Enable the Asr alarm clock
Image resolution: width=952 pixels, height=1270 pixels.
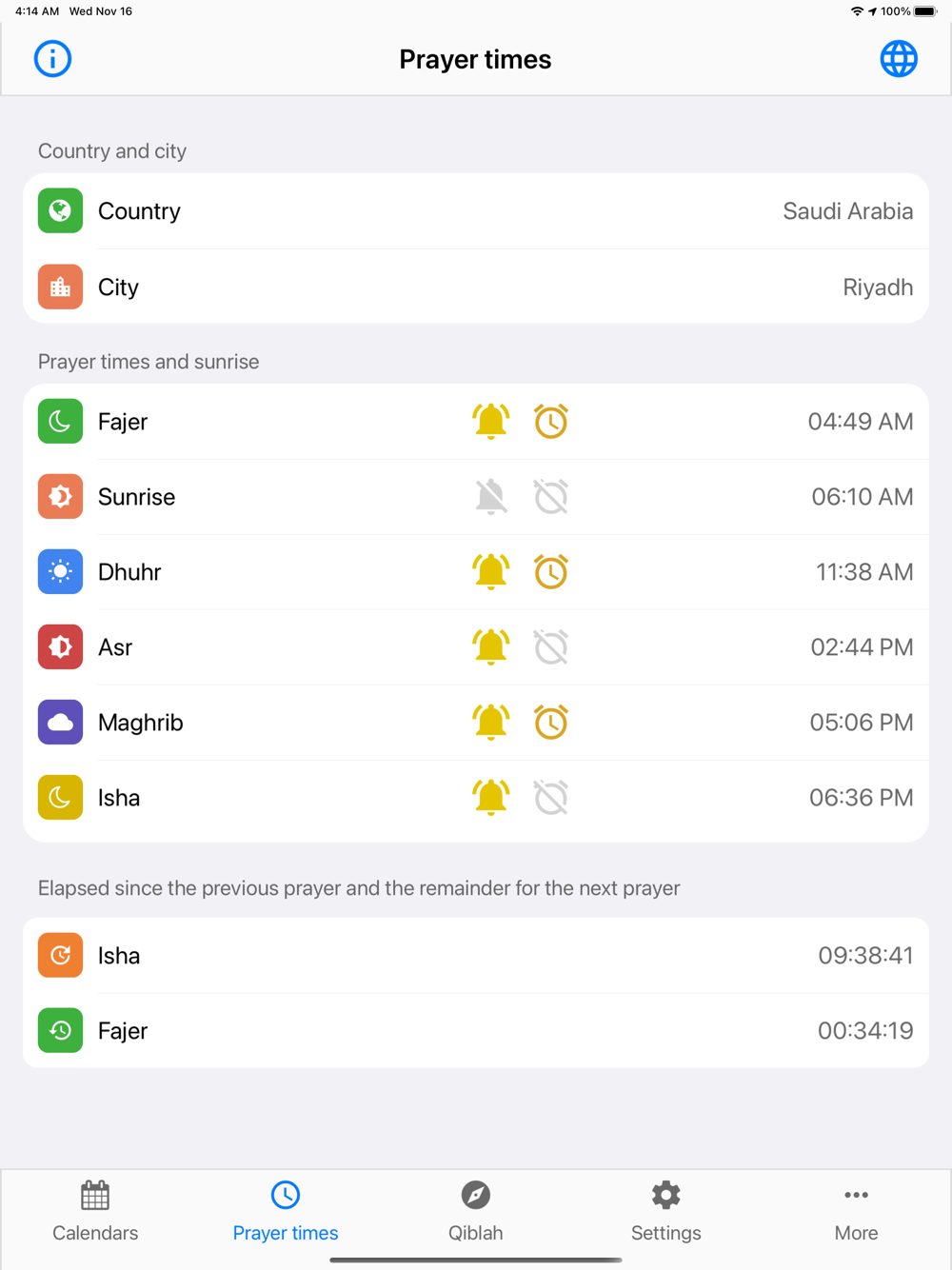tap(551, 647)
